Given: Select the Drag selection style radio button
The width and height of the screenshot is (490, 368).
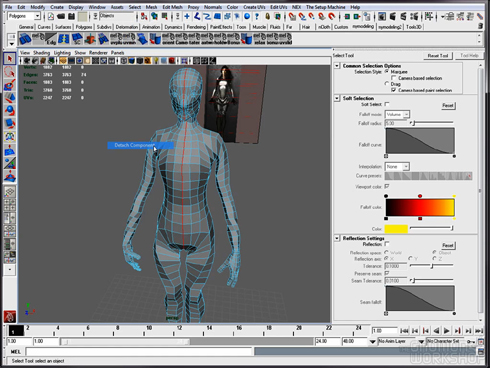Looking at the screenshot, I should [387, 84].
